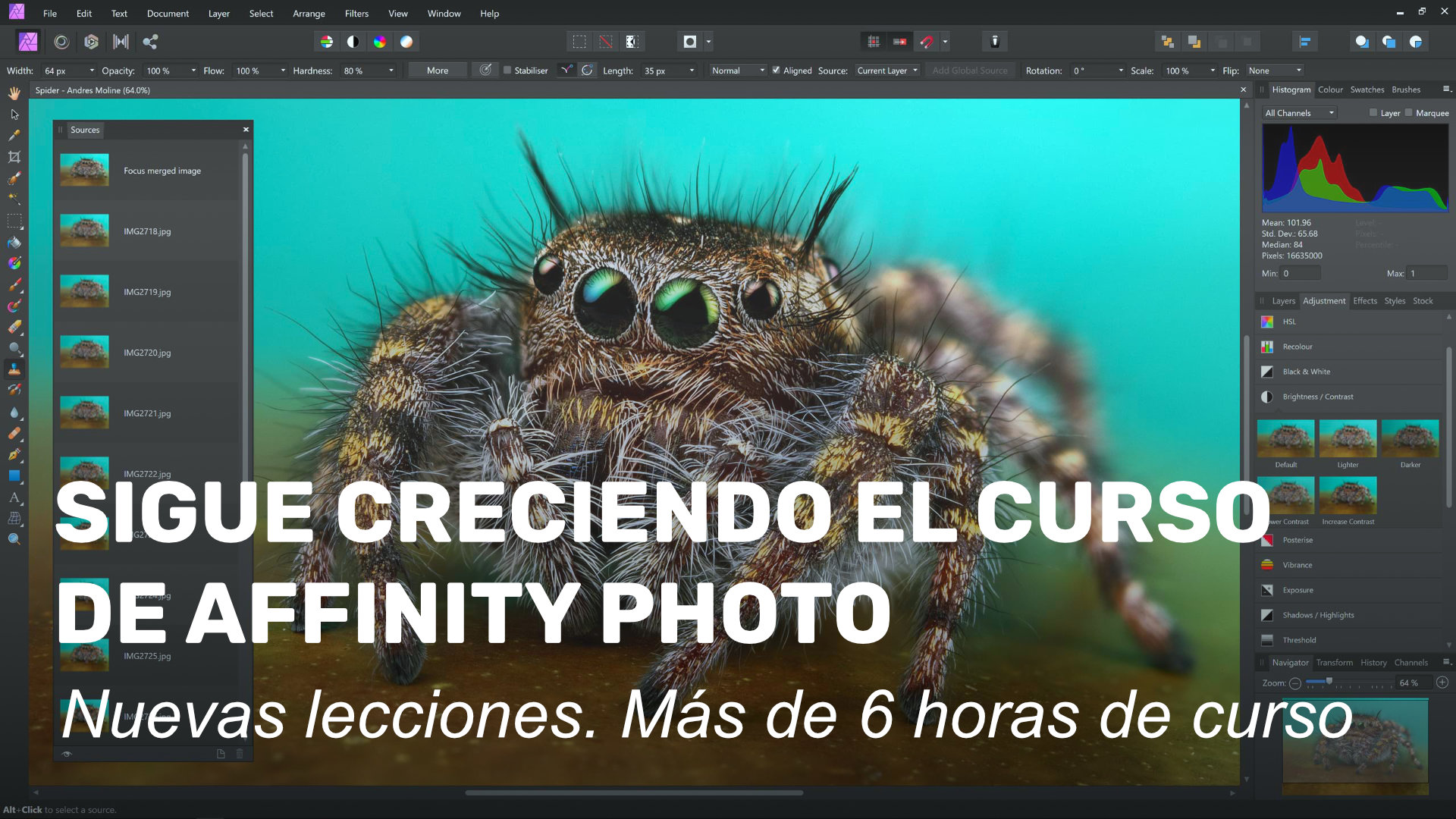Click the Navigator zoom out minus button
Image resolution: width=1456 pixels, height=819 pixels.
click(x=1295, y=683)
